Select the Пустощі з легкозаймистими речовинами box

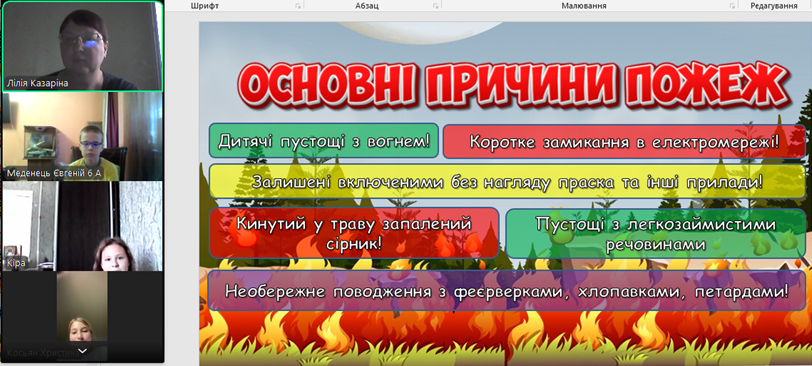(x=655, y=233)
